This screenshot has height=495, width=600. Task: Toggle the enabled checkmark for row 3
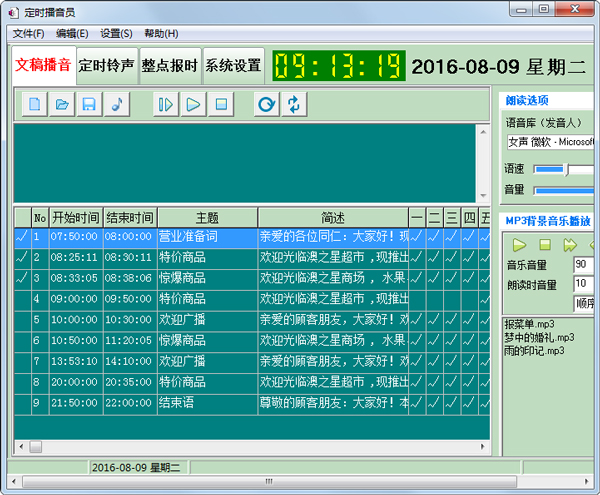pyautogui.click(x=22, y=278)
